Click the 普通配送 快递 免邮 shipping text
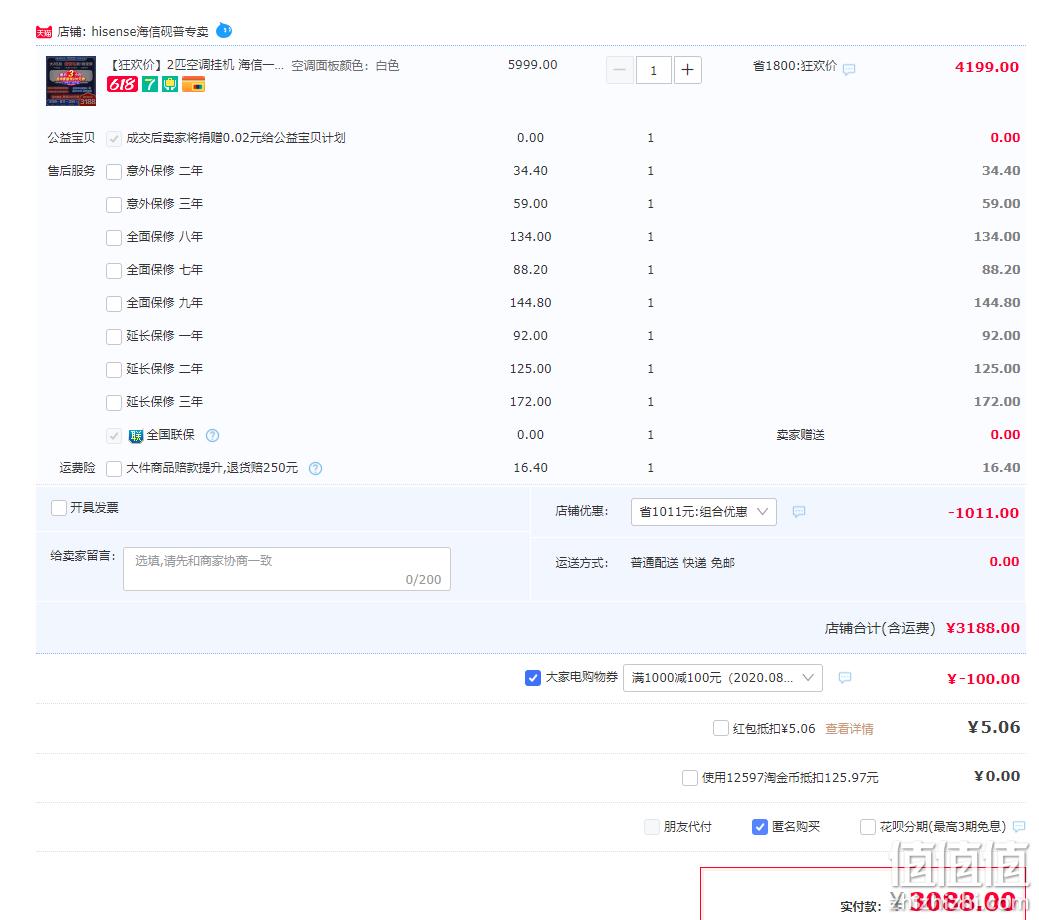This screenshot has width=1039, height=920. (x=683, y=563)
